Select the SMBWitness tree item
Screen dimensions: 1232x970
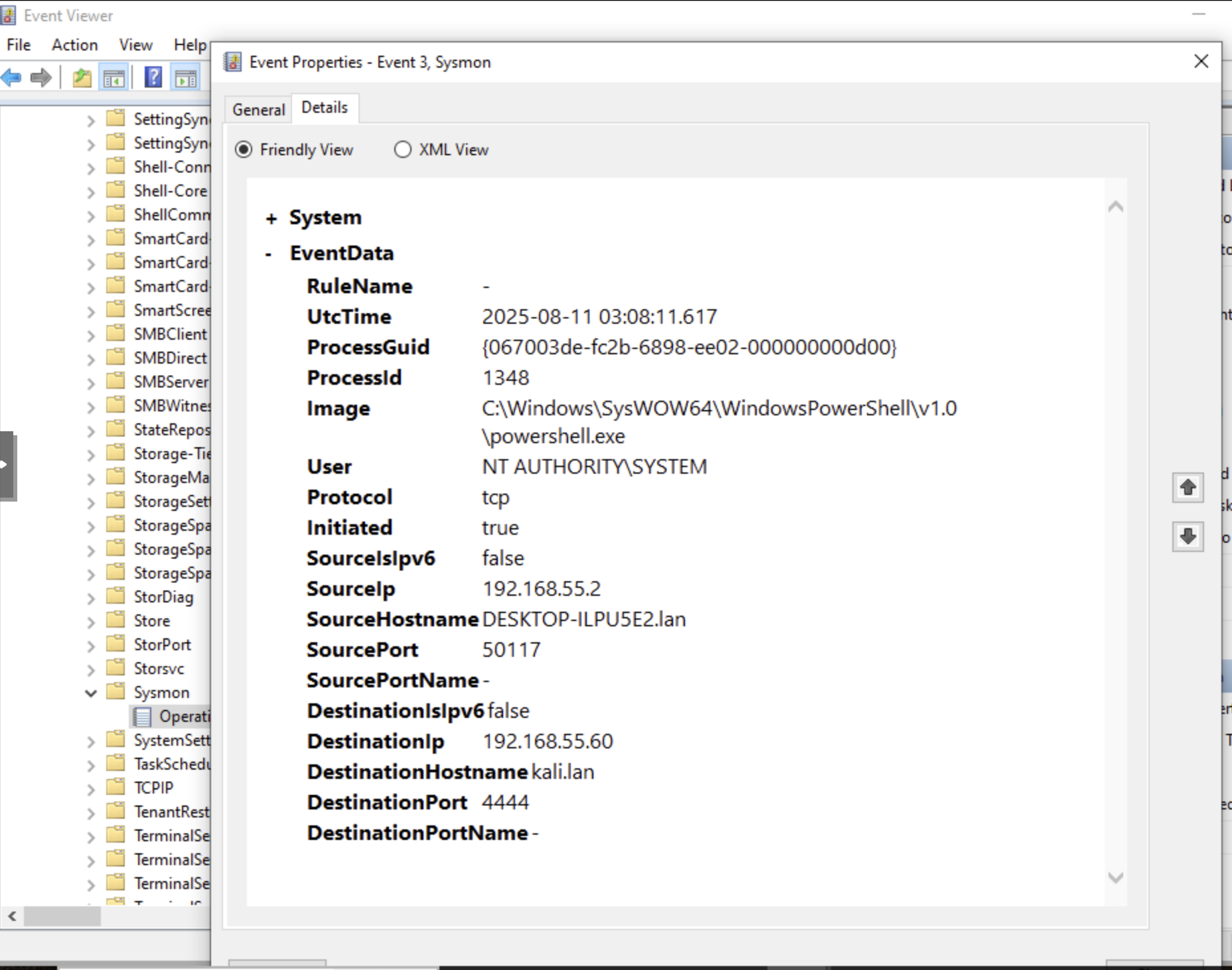point(171,405)
